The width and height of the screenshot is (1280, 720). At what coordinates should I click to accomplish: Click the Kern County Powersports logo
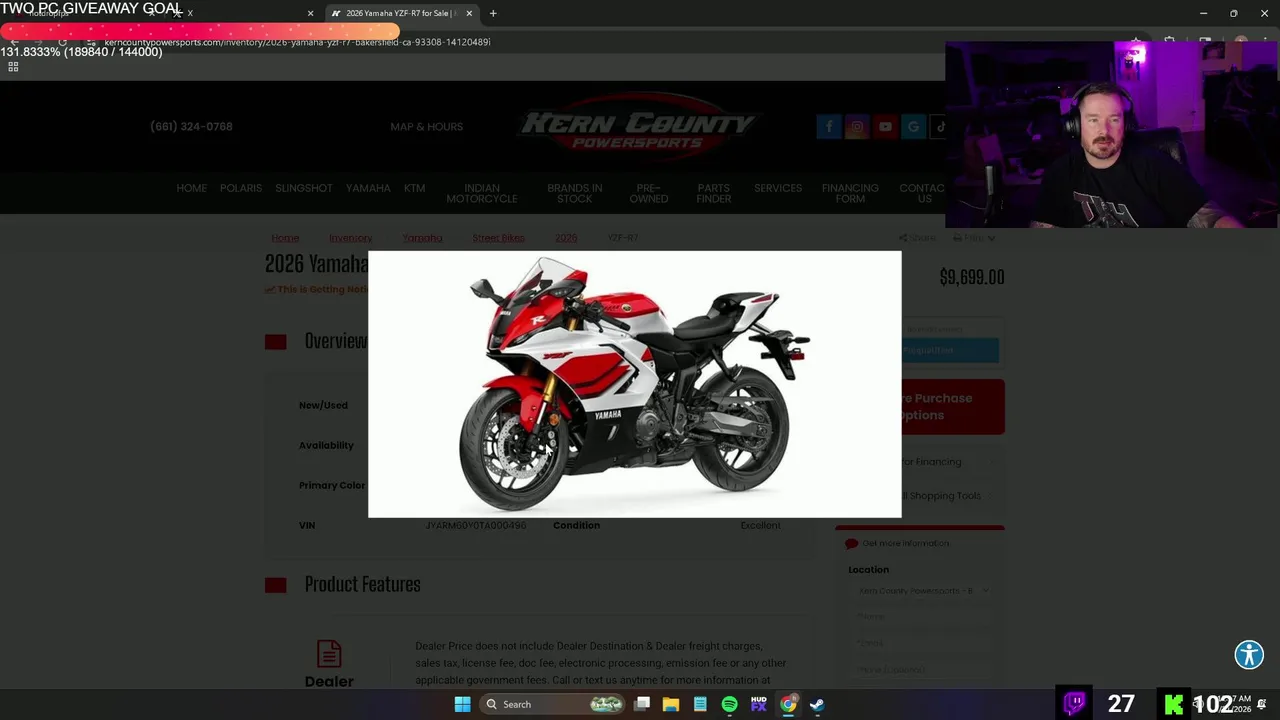(x=637, y=127)
